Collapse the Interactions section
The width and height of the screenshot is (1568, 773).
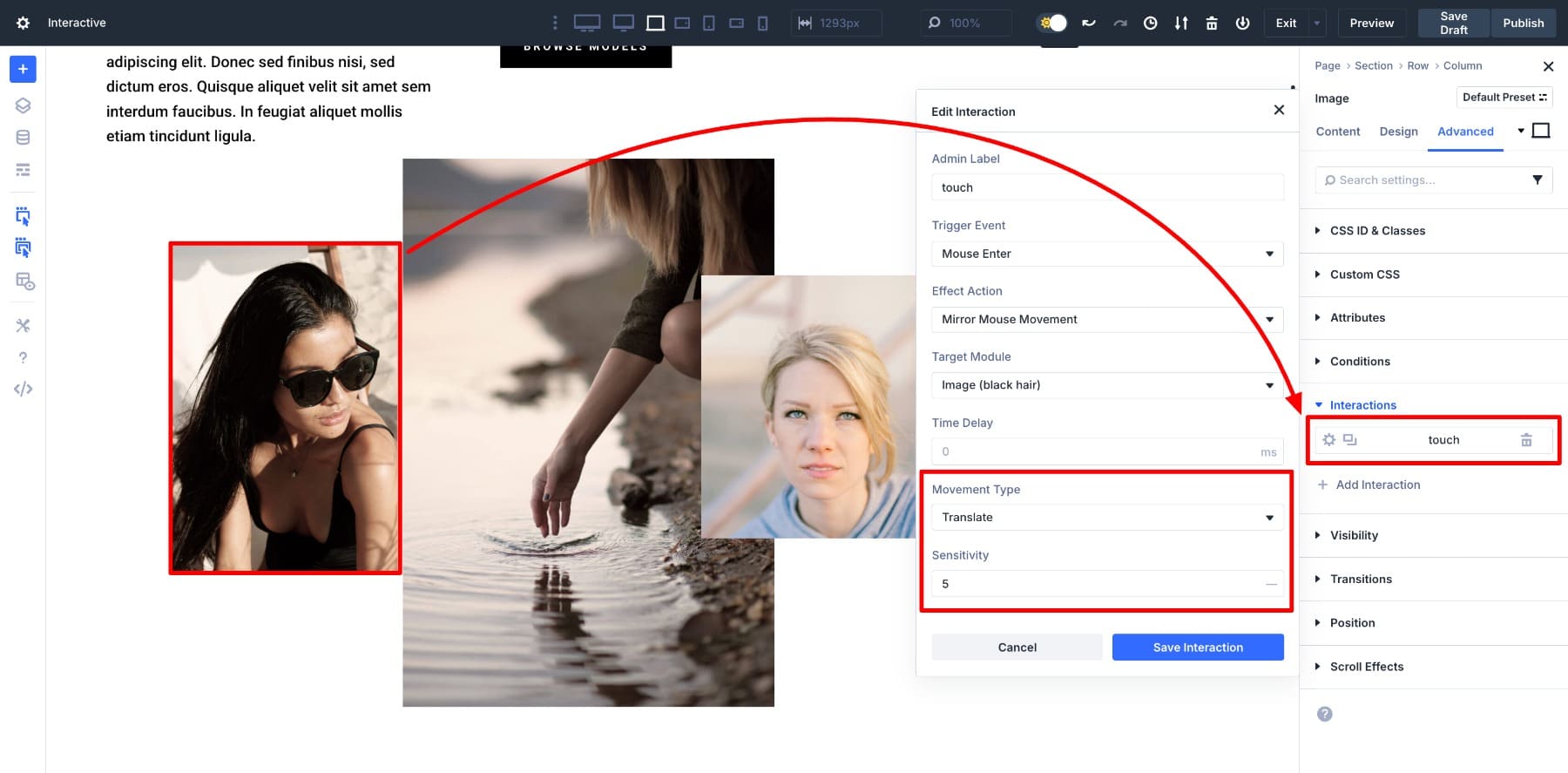(1362, 405)
